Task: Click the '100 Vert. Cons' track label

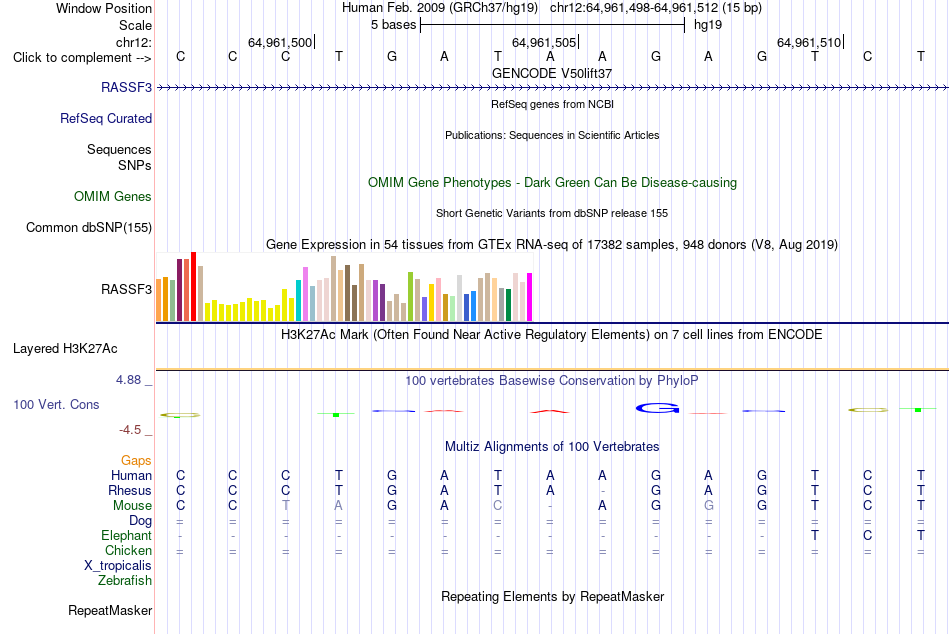Action: tap(56, 404)
